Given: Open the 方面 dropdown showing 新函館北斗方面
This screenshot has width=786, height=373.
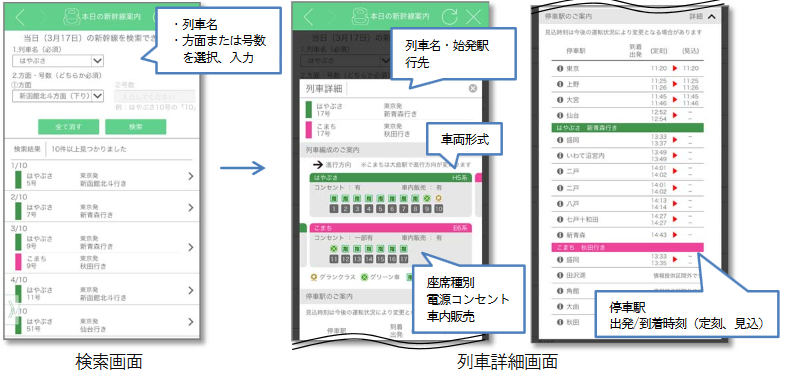Looking at the screenshot, I should tap(58, 96).
